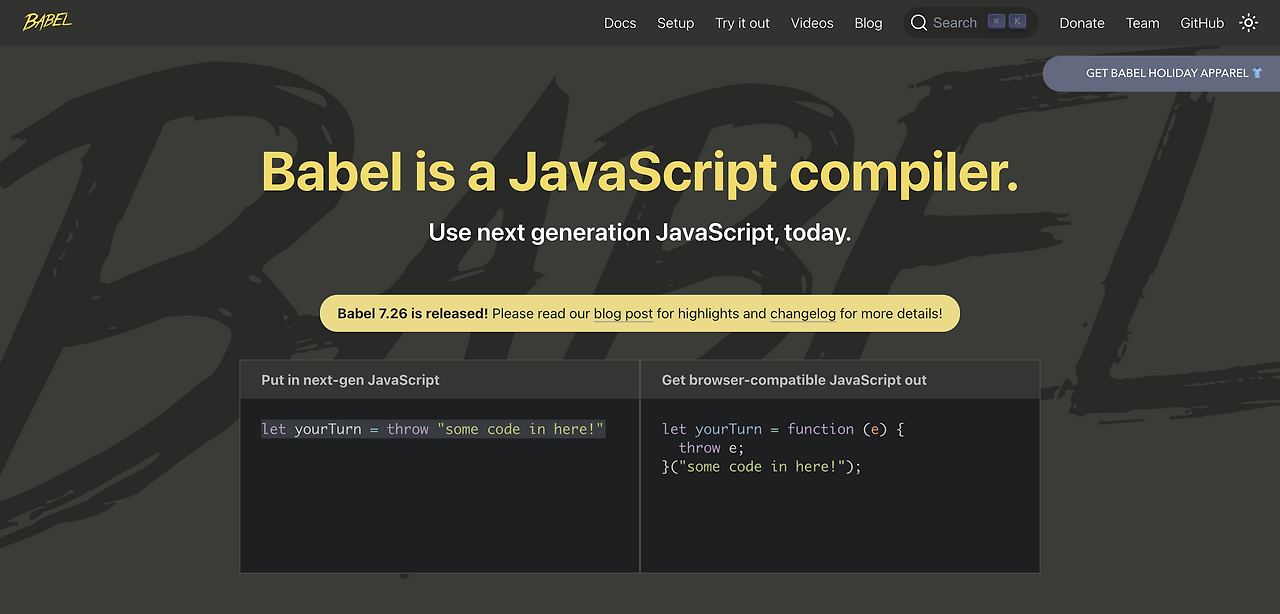Click the Babel logo in the navbar
Viewport: 1280px width, 614px height.
[x=47, y=22]
